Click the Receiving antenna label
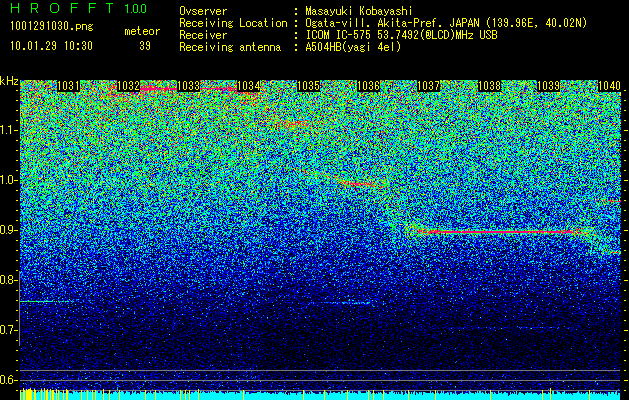Image resolution: width=629 pixels, height=400 pixels. click(x=230, y=47)
